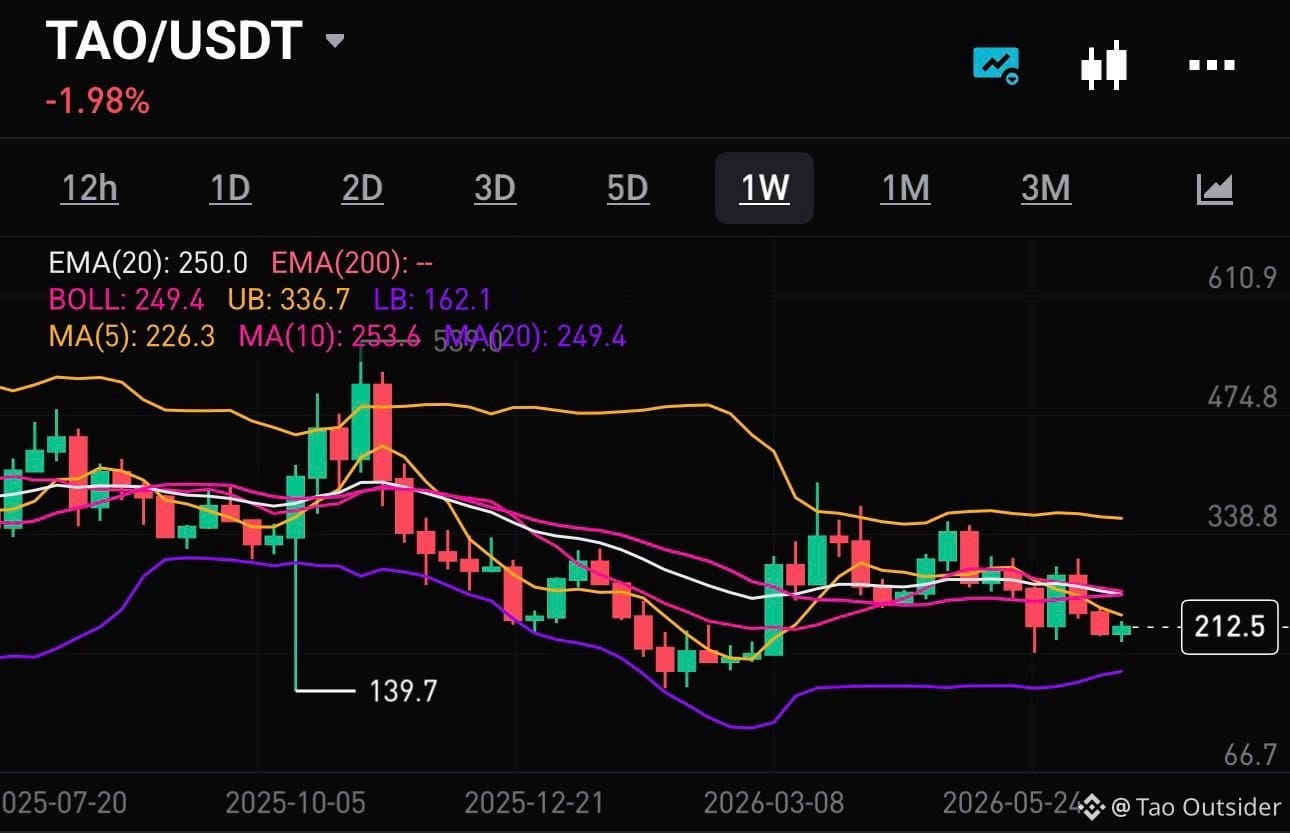Select the 1D timeframe
Viewport: 1290px width, 833px height.
[x=230, y=188]
